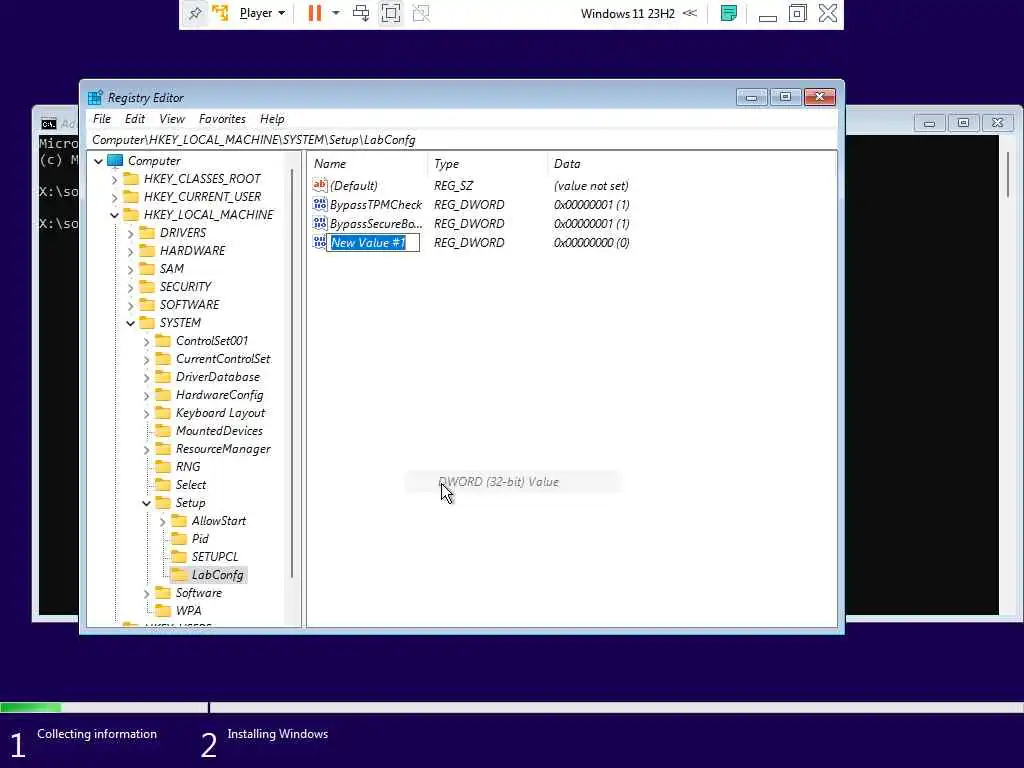Select the Computer root icon
The width and height of the screenshot is (1024, 768).
coord(116,161)
